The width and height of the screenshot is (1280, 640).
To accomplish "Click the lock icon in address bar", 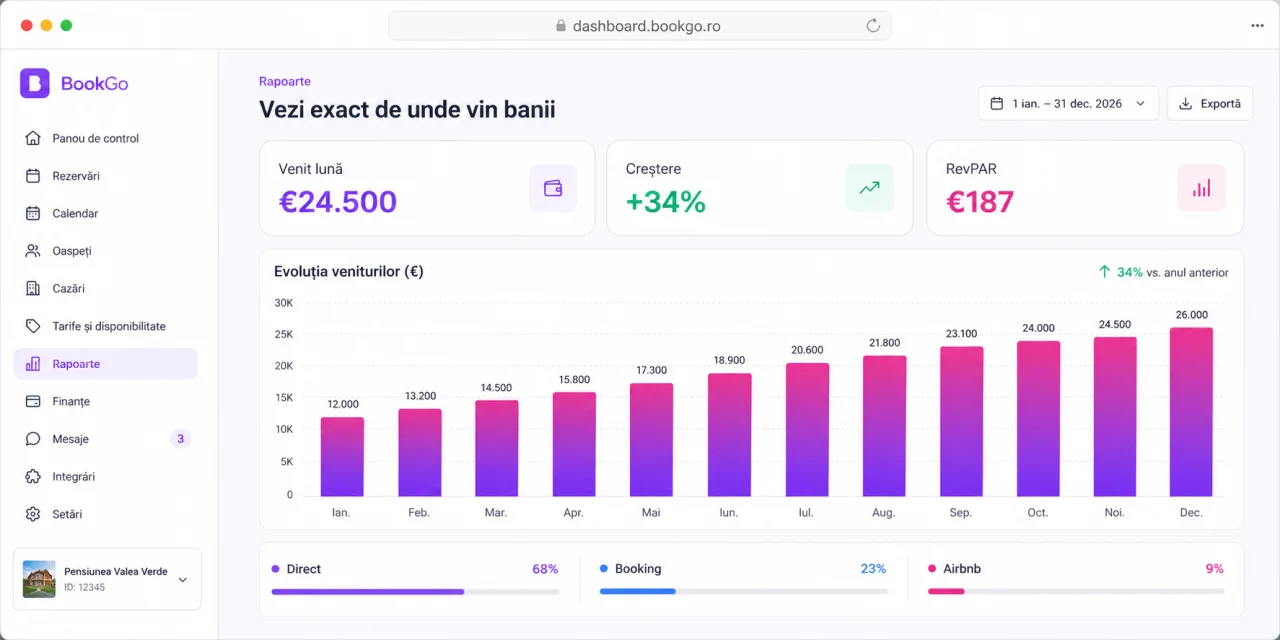I will (x=561, y=26).
